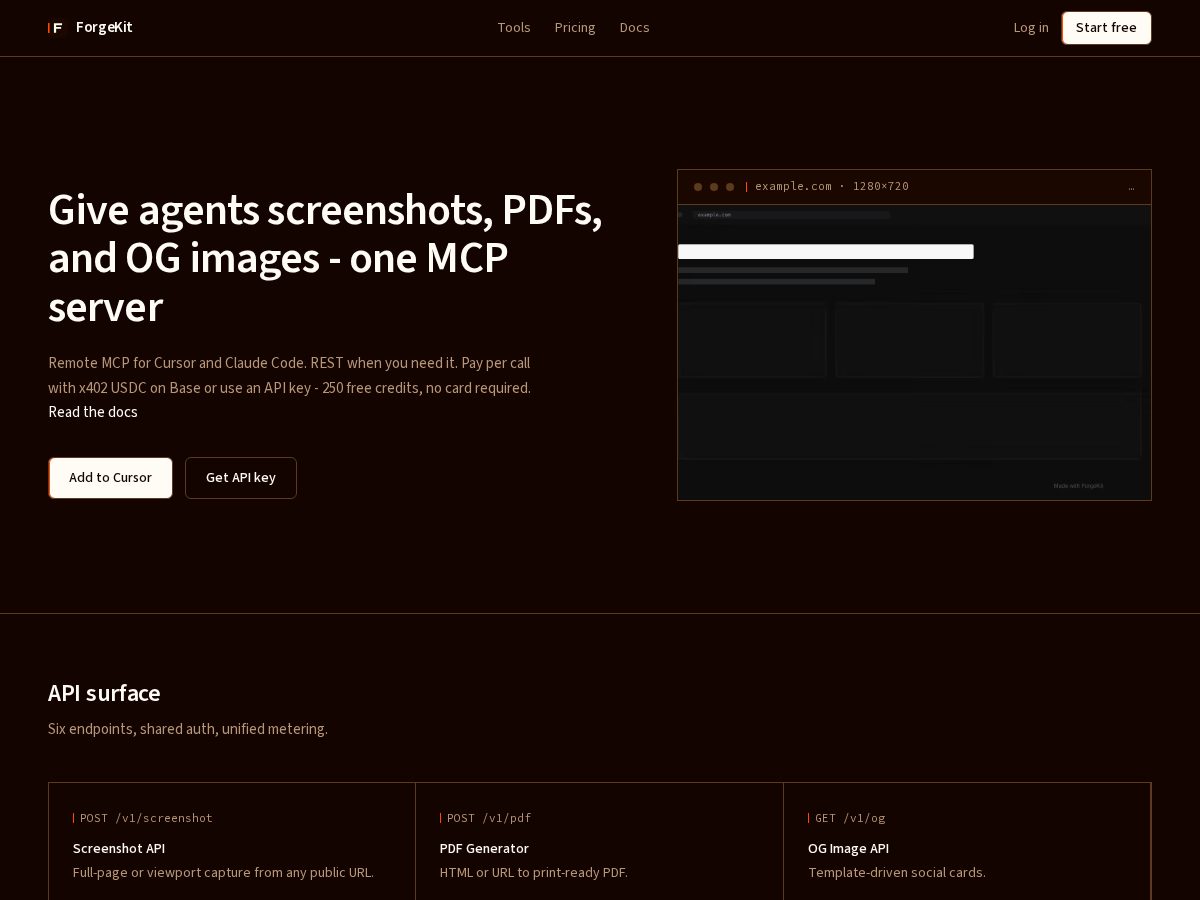This screenshot has width=1200, height=900.
Task: Open the Pricing nav item
Action: [575, 27]
